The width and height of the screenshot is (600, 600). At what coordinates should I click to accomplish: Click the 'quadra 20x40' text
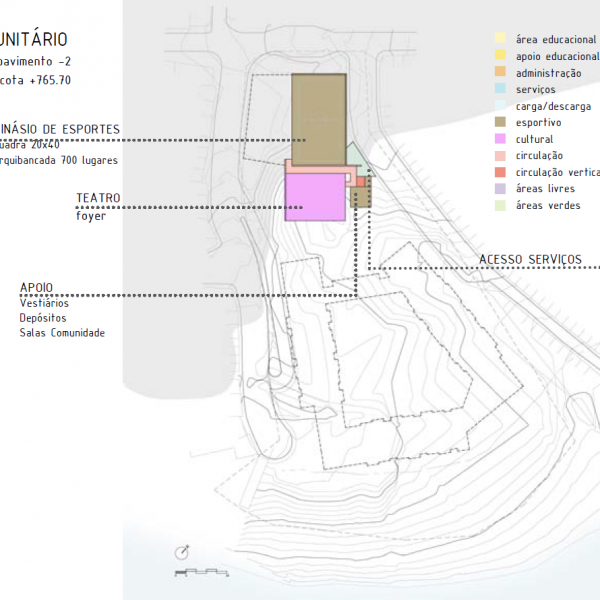pos(30,145)
